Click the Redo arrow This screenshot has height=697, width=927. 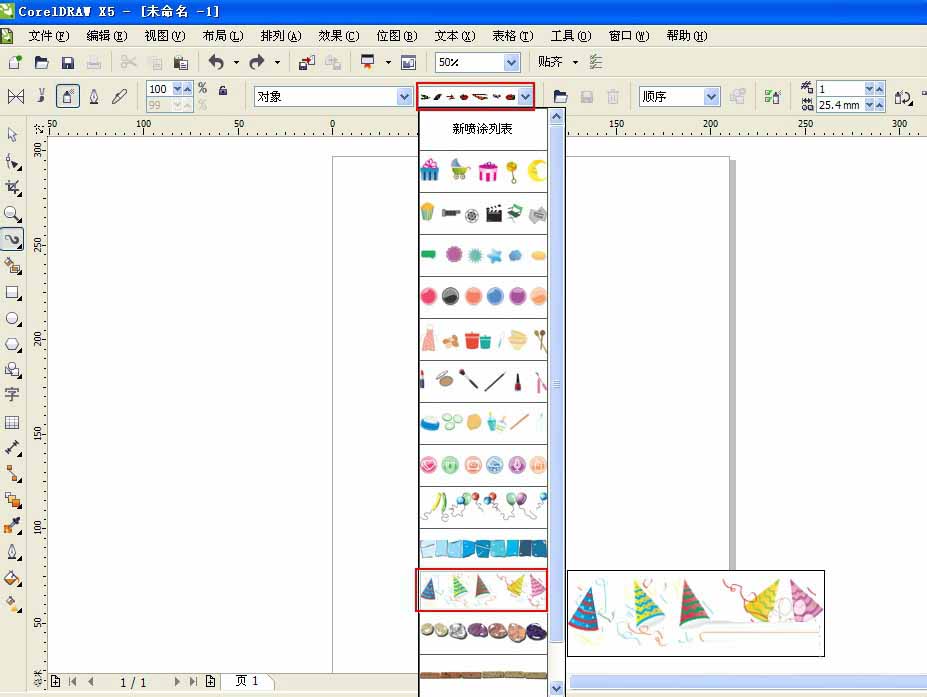click(x=257, y=62)
